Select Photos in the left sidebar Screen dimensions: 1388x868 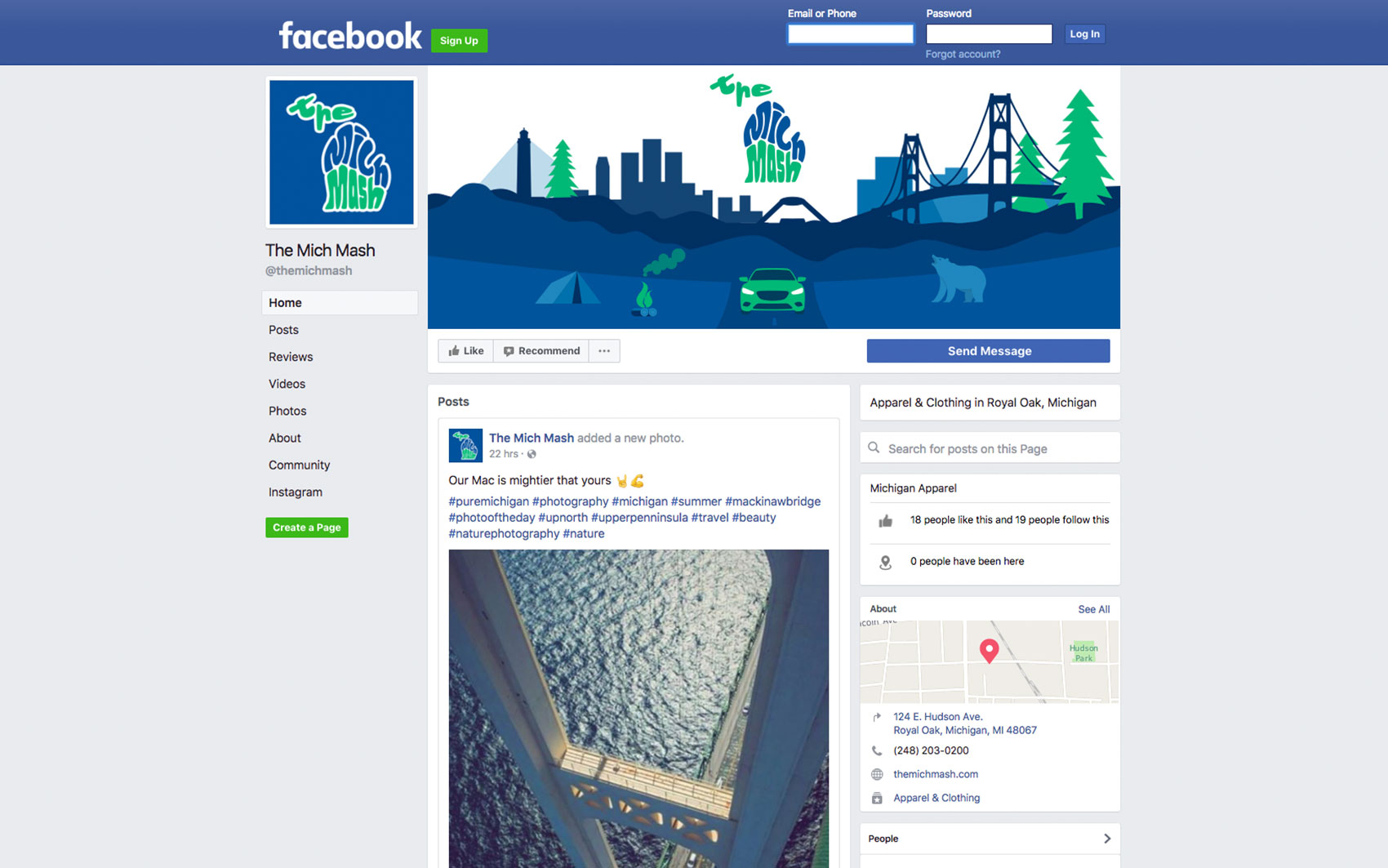287,411
